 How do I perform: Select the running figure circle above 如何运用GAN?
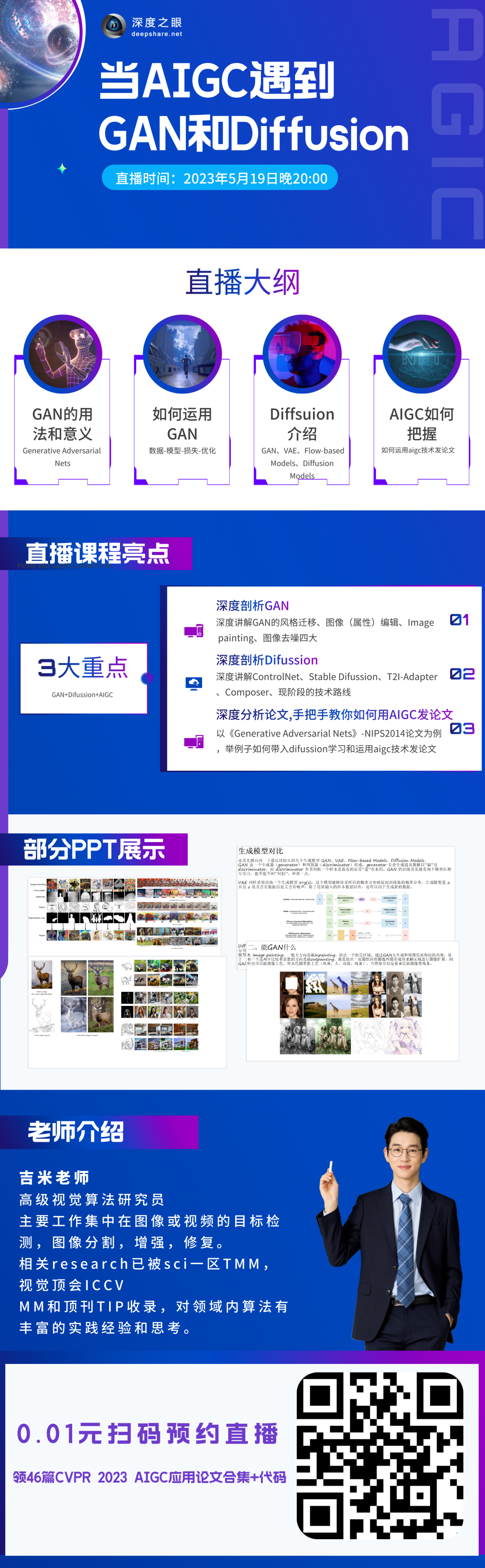click(182, 354)
